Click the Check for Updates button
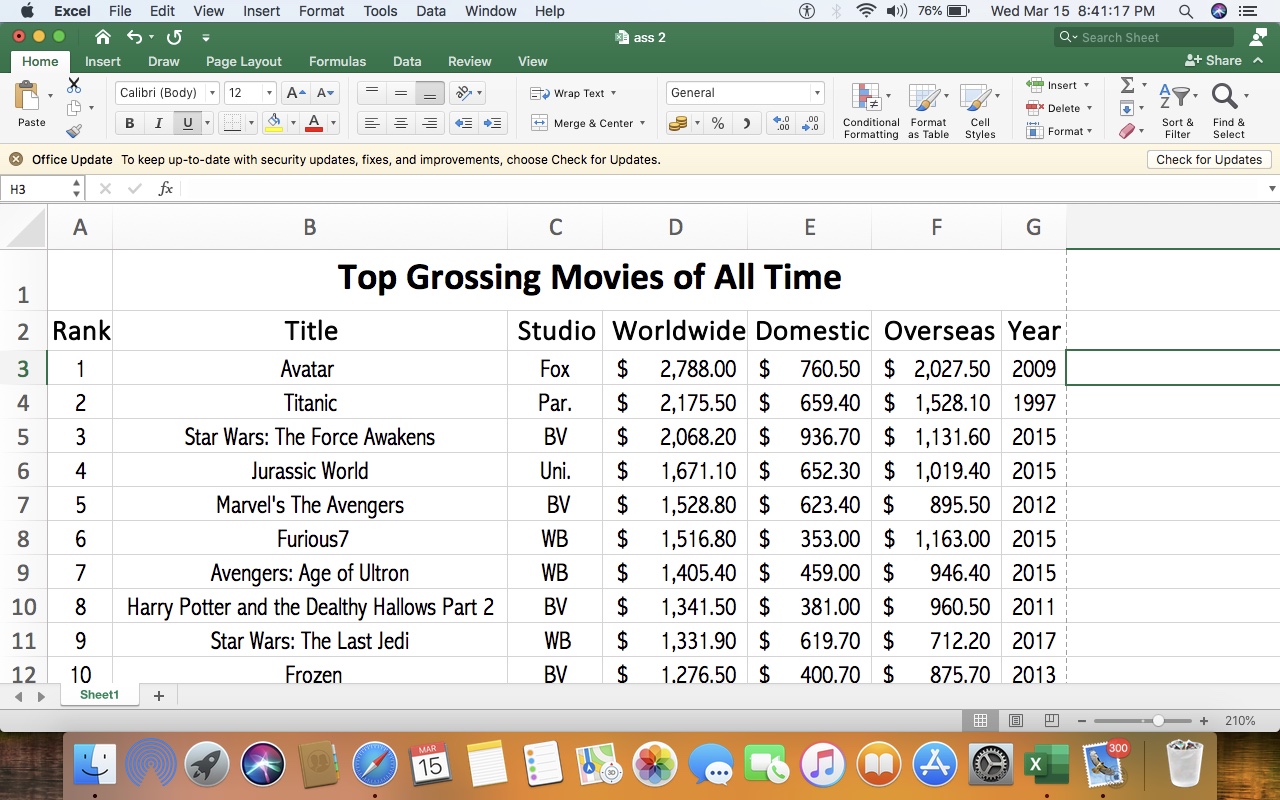The width and height of the screenshot is (1280, 800). pyautogui.click(x=1208, y=160)
